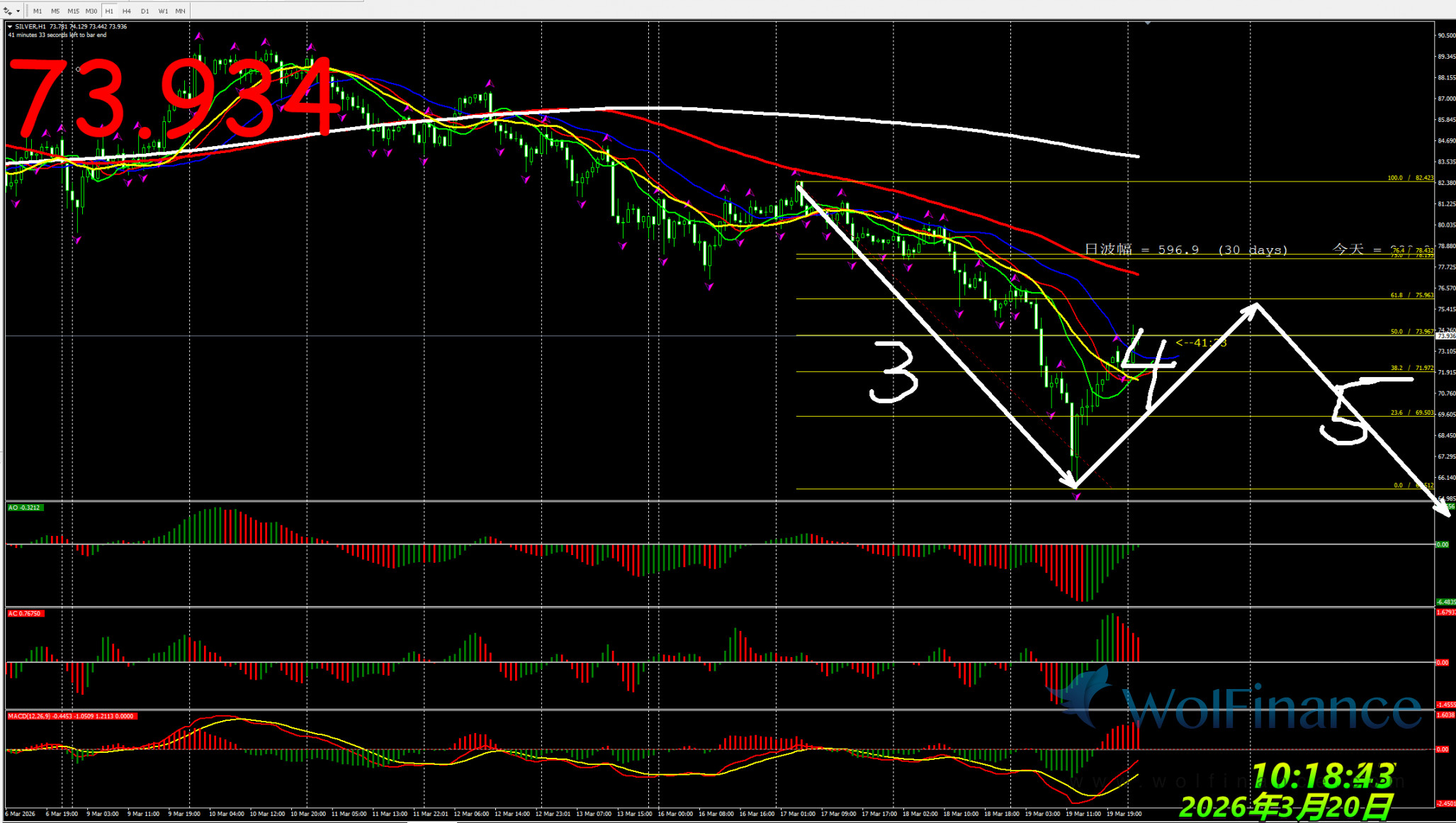Toggle the active H1 timeframe button
The height and width of the screenshot is (823, 1456).
point(109,11)
